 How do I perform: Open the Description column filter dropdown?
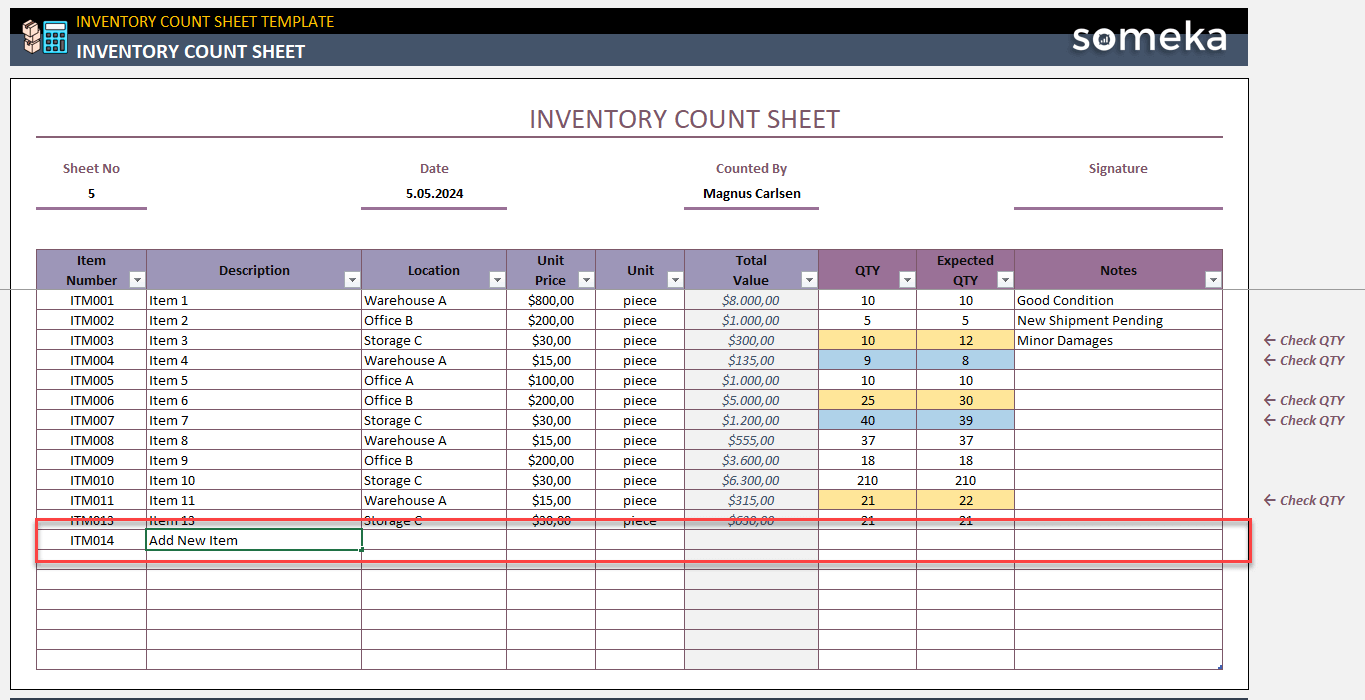[352, 279]
